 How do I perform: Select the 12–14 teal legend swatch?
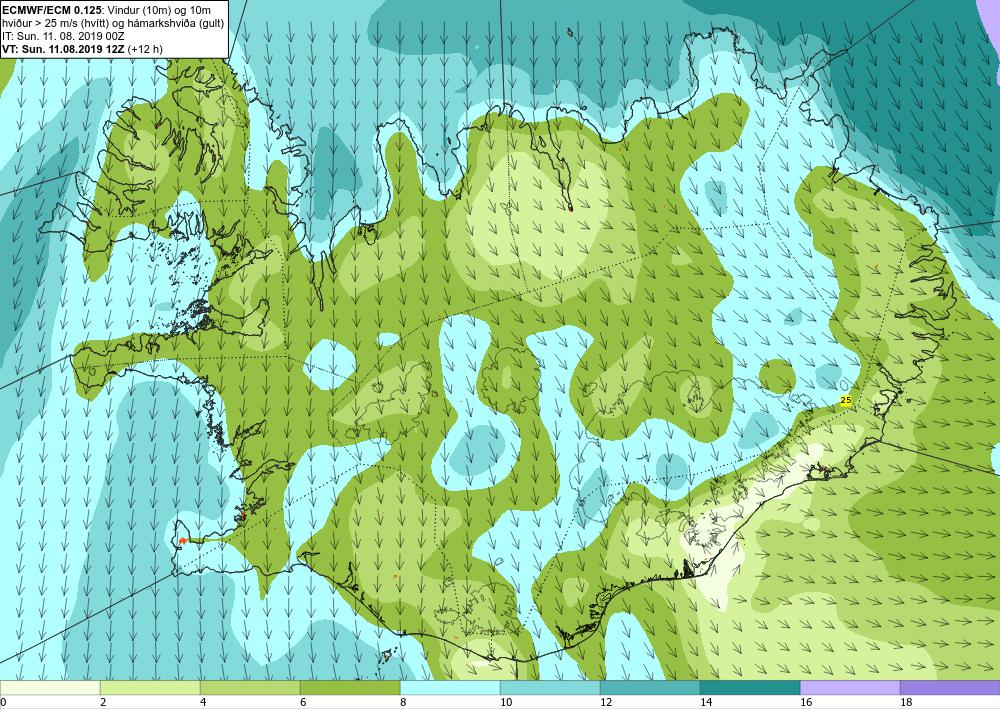coord(650,687)
